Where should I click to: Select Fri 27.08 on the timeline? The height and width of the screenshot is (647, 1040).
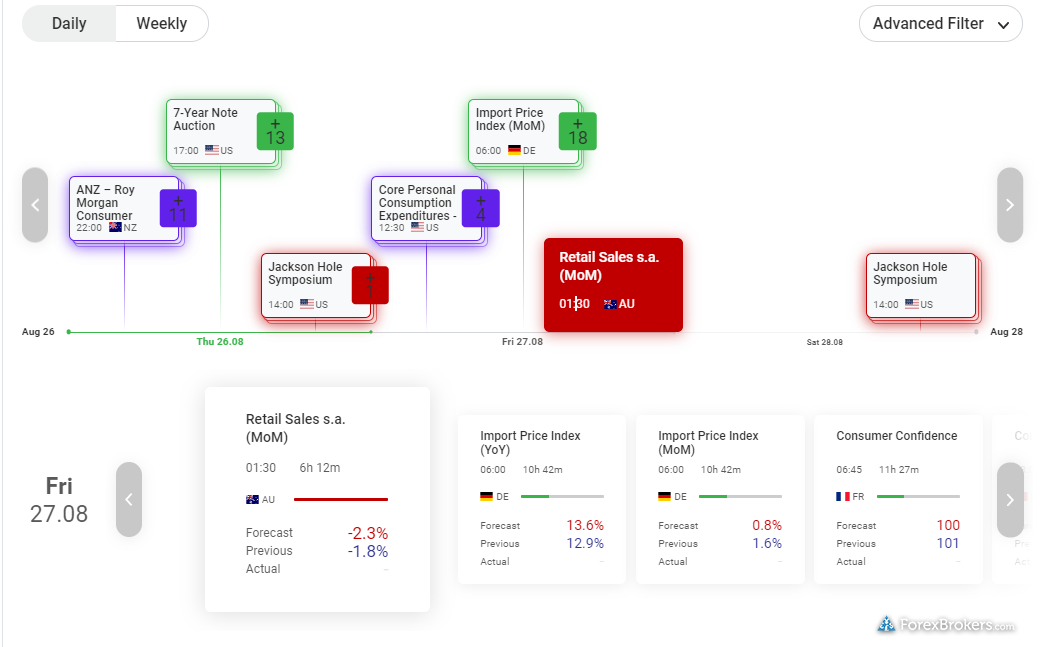[x=522, y=342]
